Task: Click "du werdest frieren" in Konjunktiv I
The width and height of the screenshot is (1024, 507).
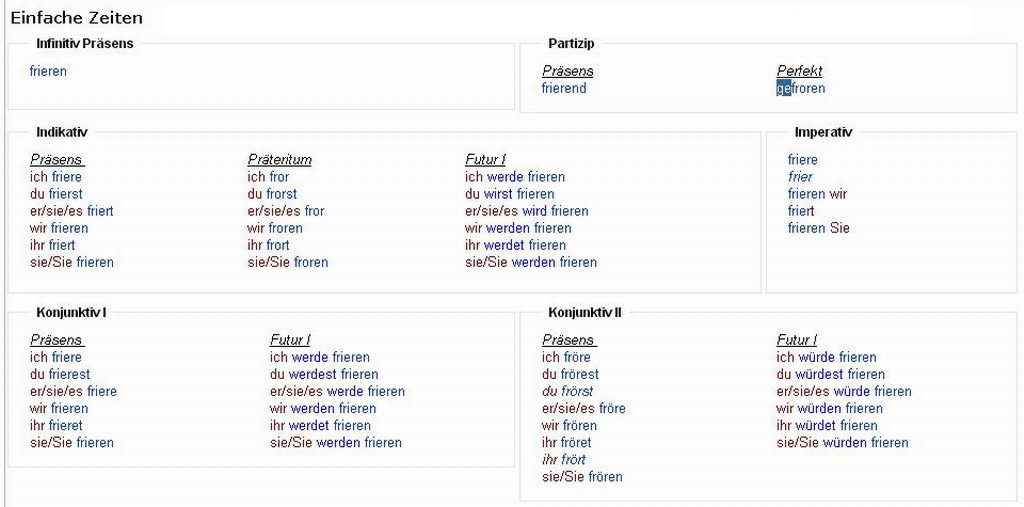Action: pos(324,374)
